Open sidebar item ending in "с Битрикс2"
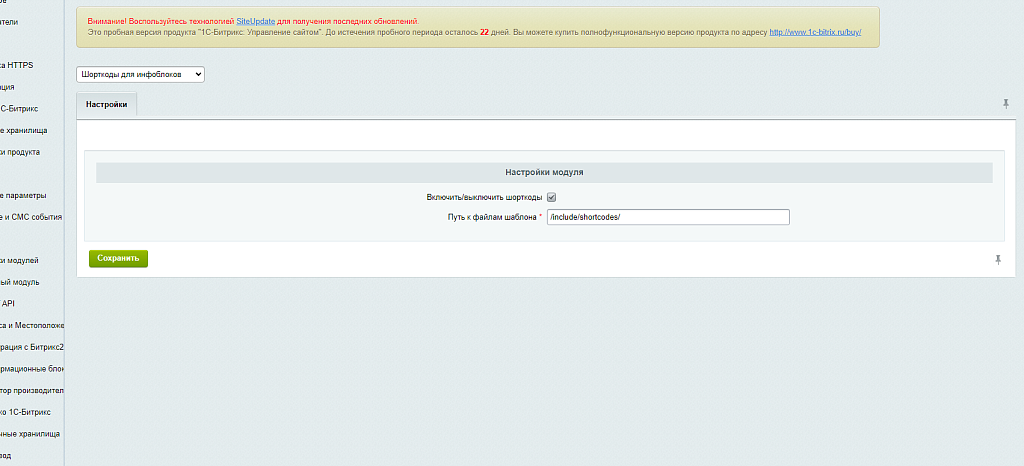The width and height of the screenshot is (1024, 466). point(32,347)
